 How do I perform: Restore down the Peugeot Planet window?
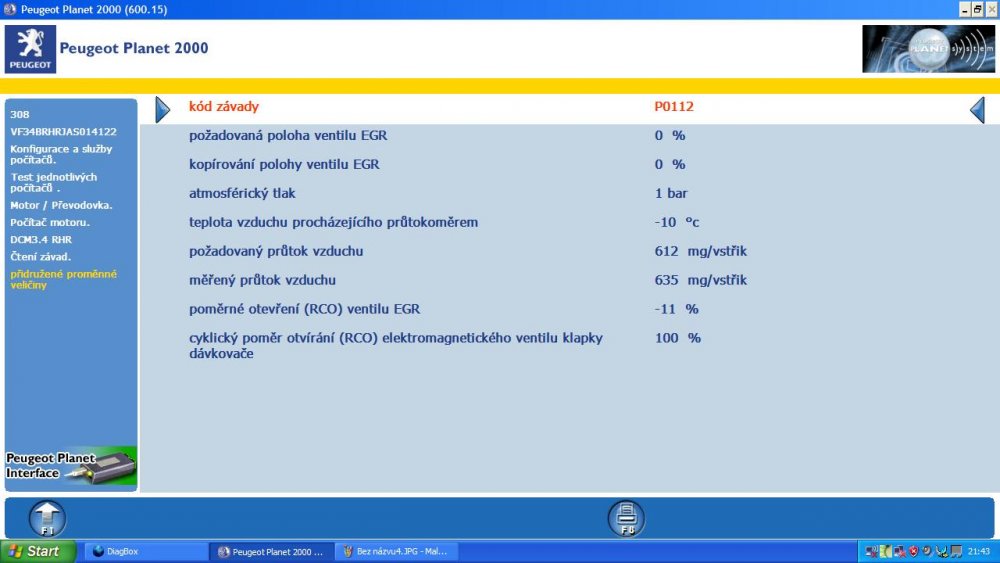[978, 10]
